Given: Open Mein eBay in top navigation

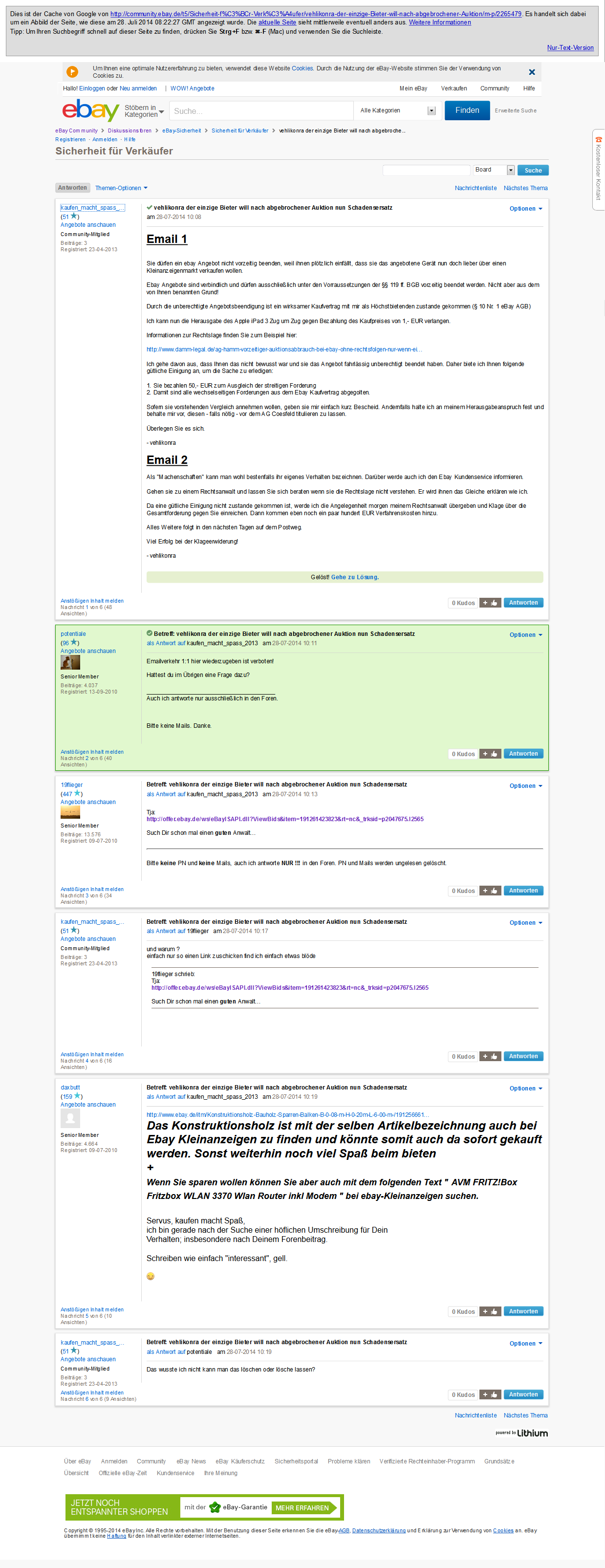Looking at the screenshot, I should click(413, 88).
